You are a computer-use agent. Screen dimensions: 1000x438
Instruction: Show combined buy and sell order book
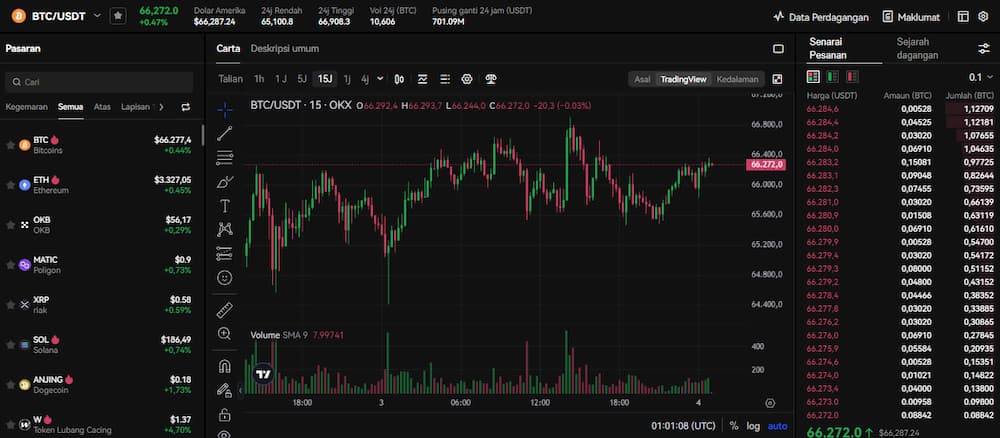tap(813, 77)
